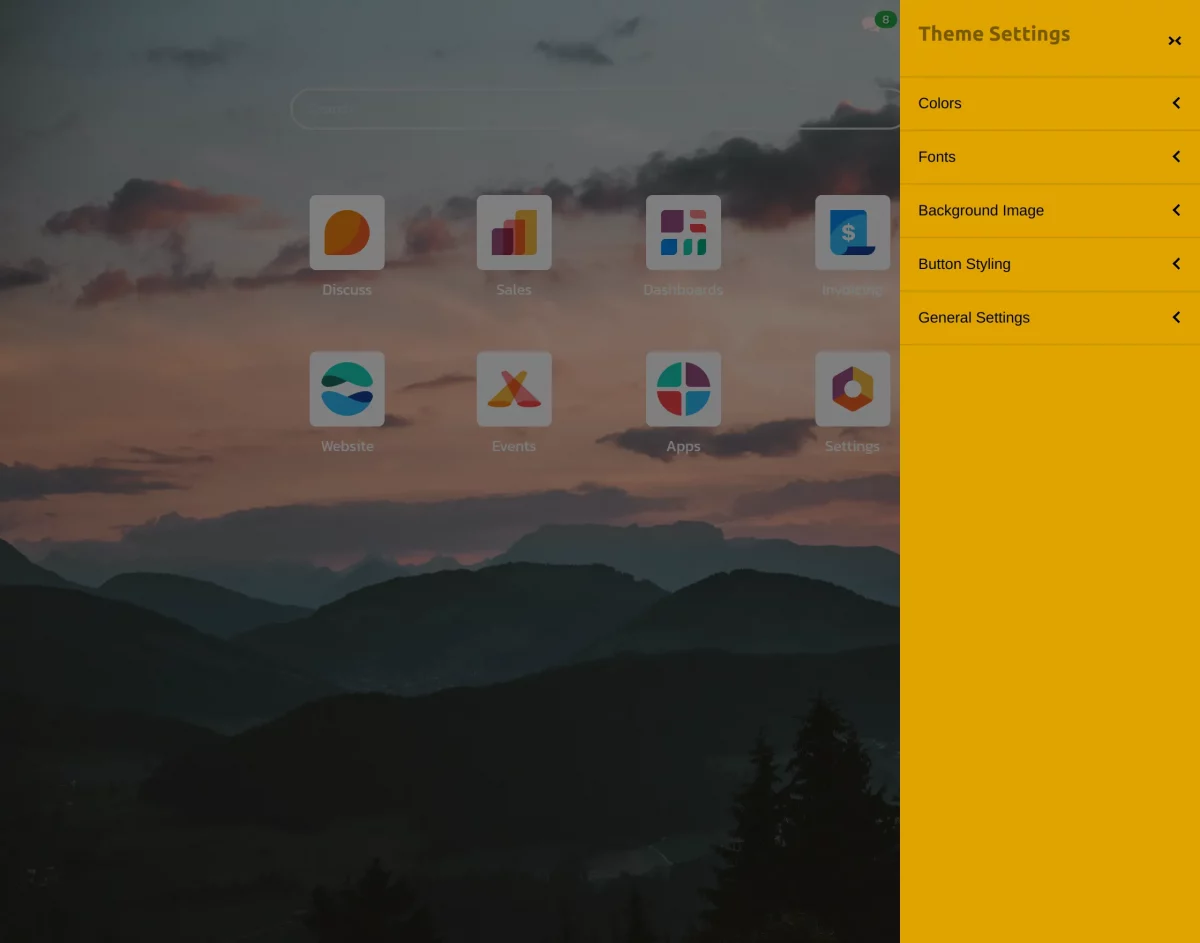
Task: Open the Settings app icon
Action: pyautogui.click(x=852, y=389)
